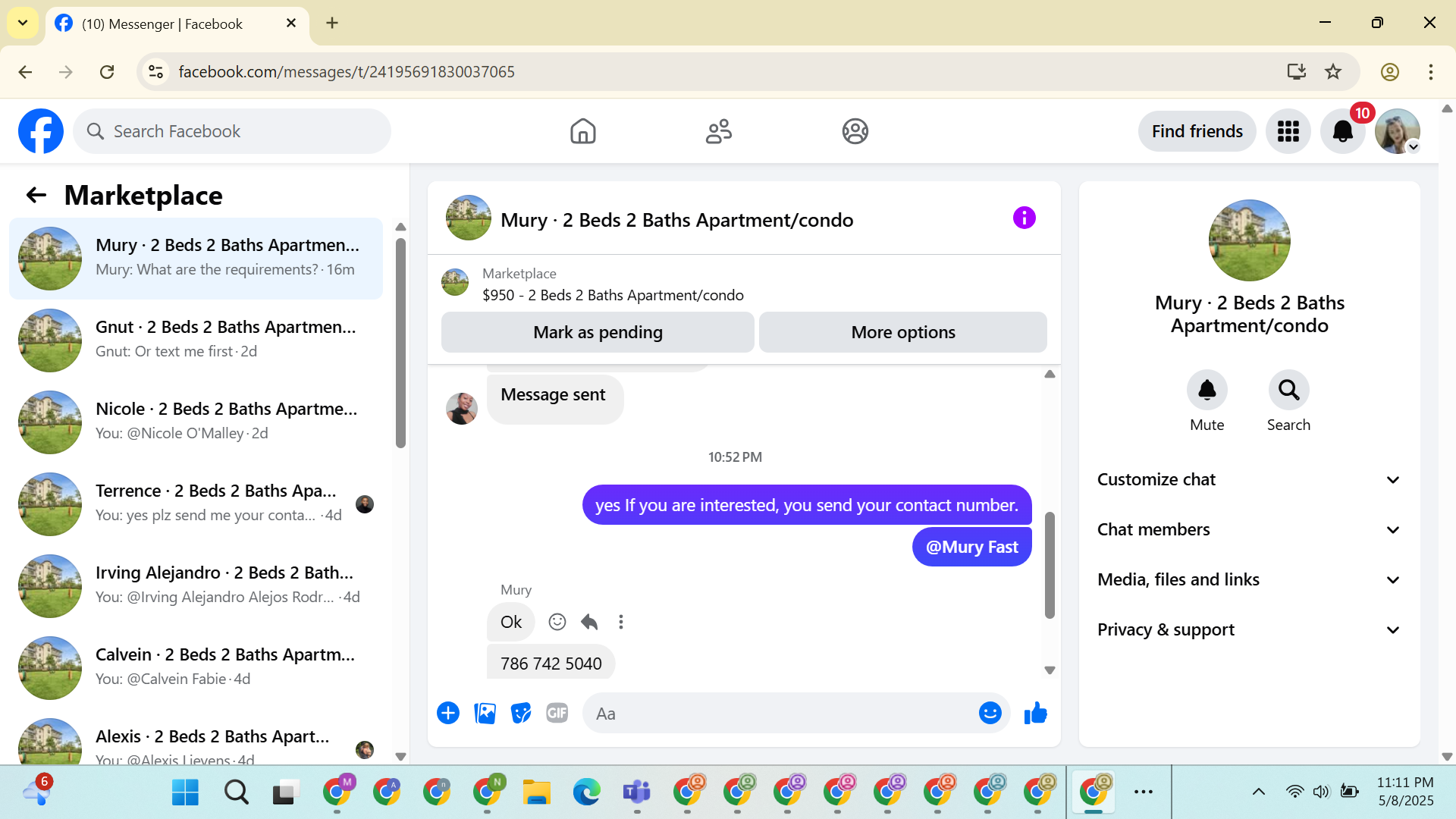React to the 'Ok' message
This screenshot has height=819, width=1456.
[557, 622]
